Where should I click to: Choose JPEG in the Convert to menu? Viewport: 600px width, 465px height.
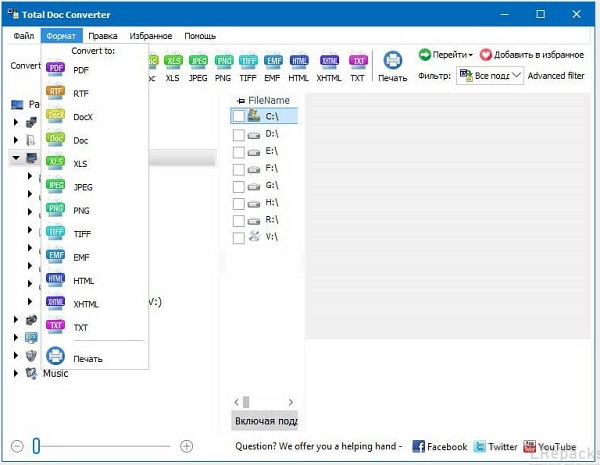tap(95, 187)
